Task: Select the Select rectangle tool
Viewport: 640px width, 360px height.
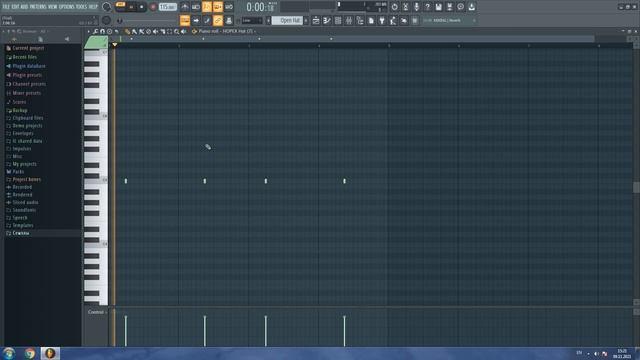Action: point(169,31)
